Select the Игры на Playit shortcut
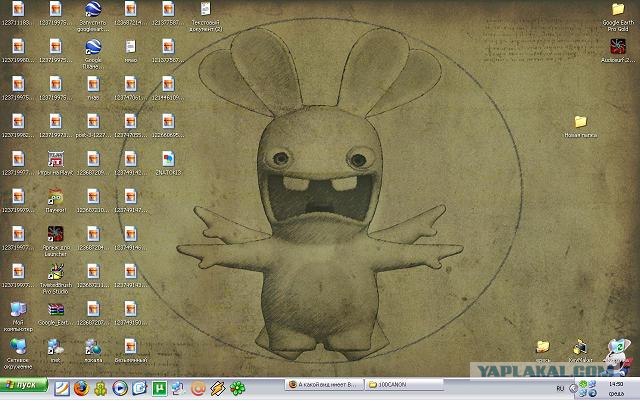This screenshot has height=401, width=640. click(x=56, y=163)
